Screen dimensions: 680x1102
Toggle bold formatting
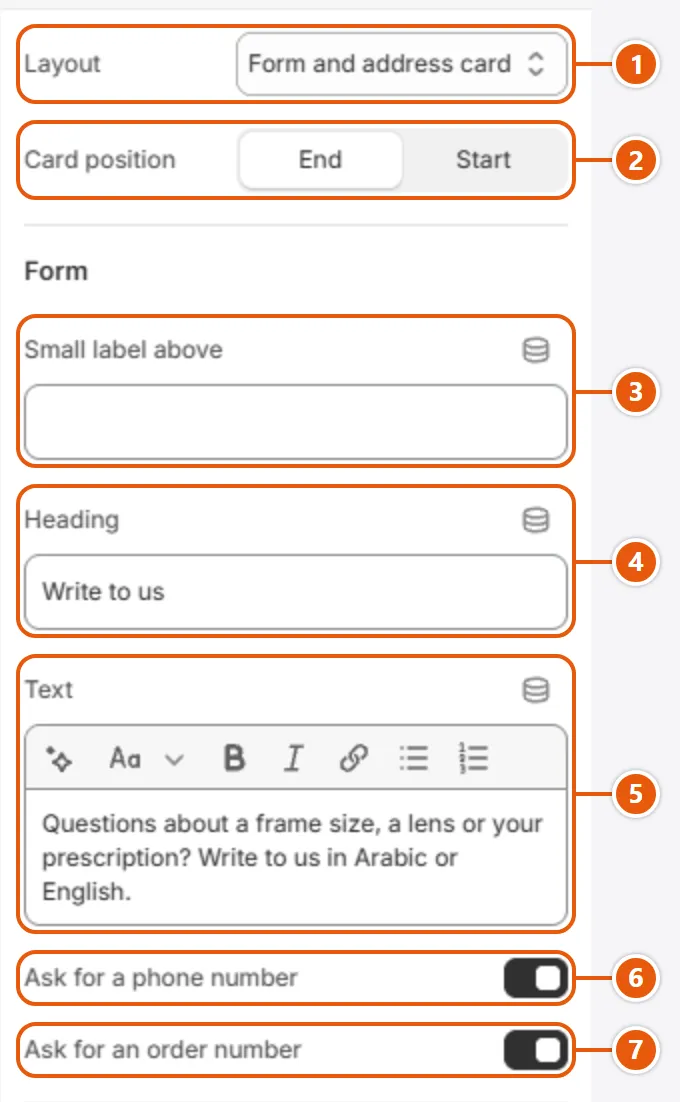(x=234, y=759)
